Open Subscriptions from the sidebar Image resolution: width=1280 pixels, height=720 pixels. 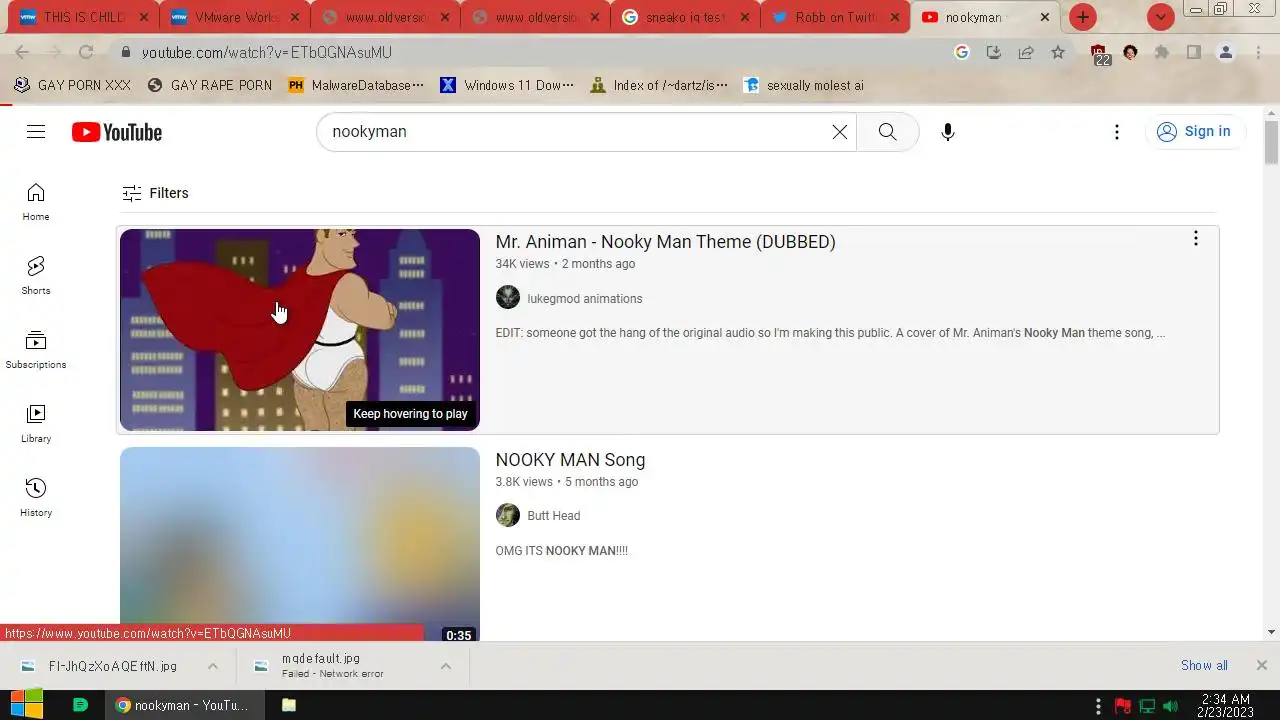pos(36,349)
